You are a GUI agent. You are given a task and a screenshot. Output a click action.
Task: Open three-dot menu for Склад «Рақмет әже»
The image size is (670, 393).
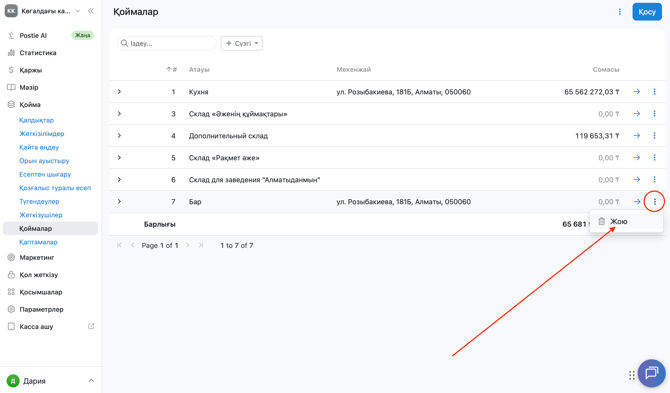coord(654,158)
